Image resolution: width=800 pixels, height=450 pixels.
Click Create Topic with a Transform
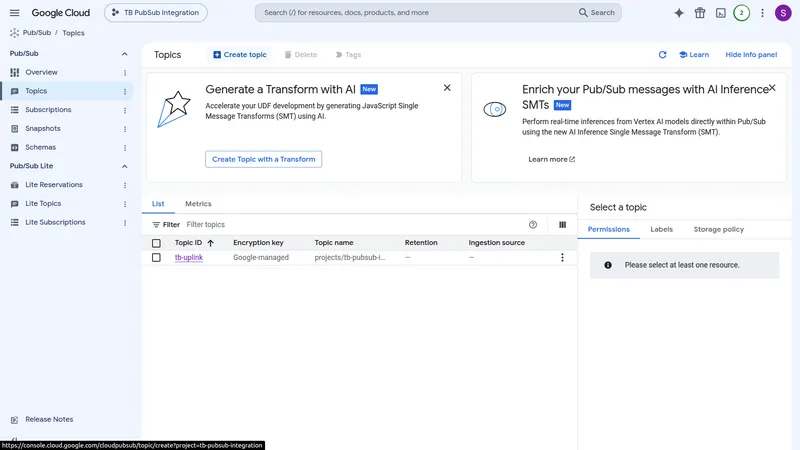(263, 159)
